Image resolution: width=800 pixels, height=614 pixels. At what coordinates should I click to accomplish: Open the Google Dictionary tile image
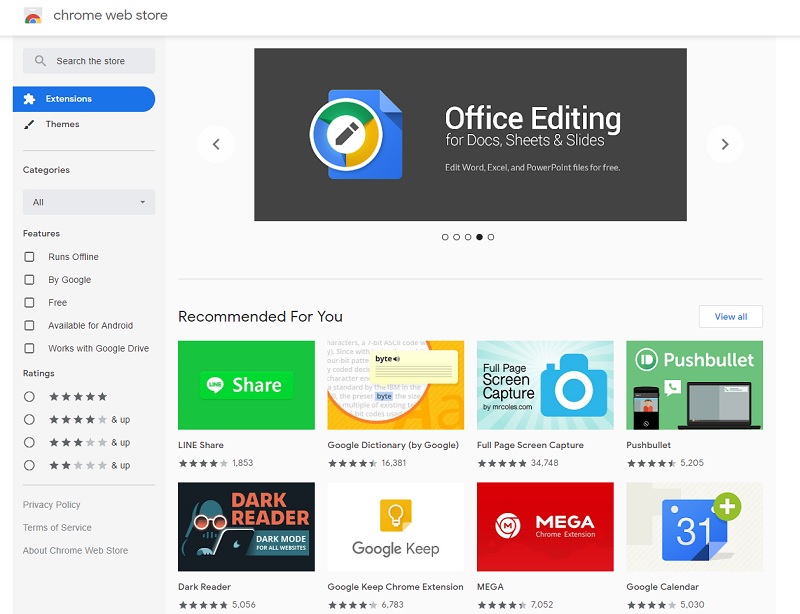[x=396, y=385]
